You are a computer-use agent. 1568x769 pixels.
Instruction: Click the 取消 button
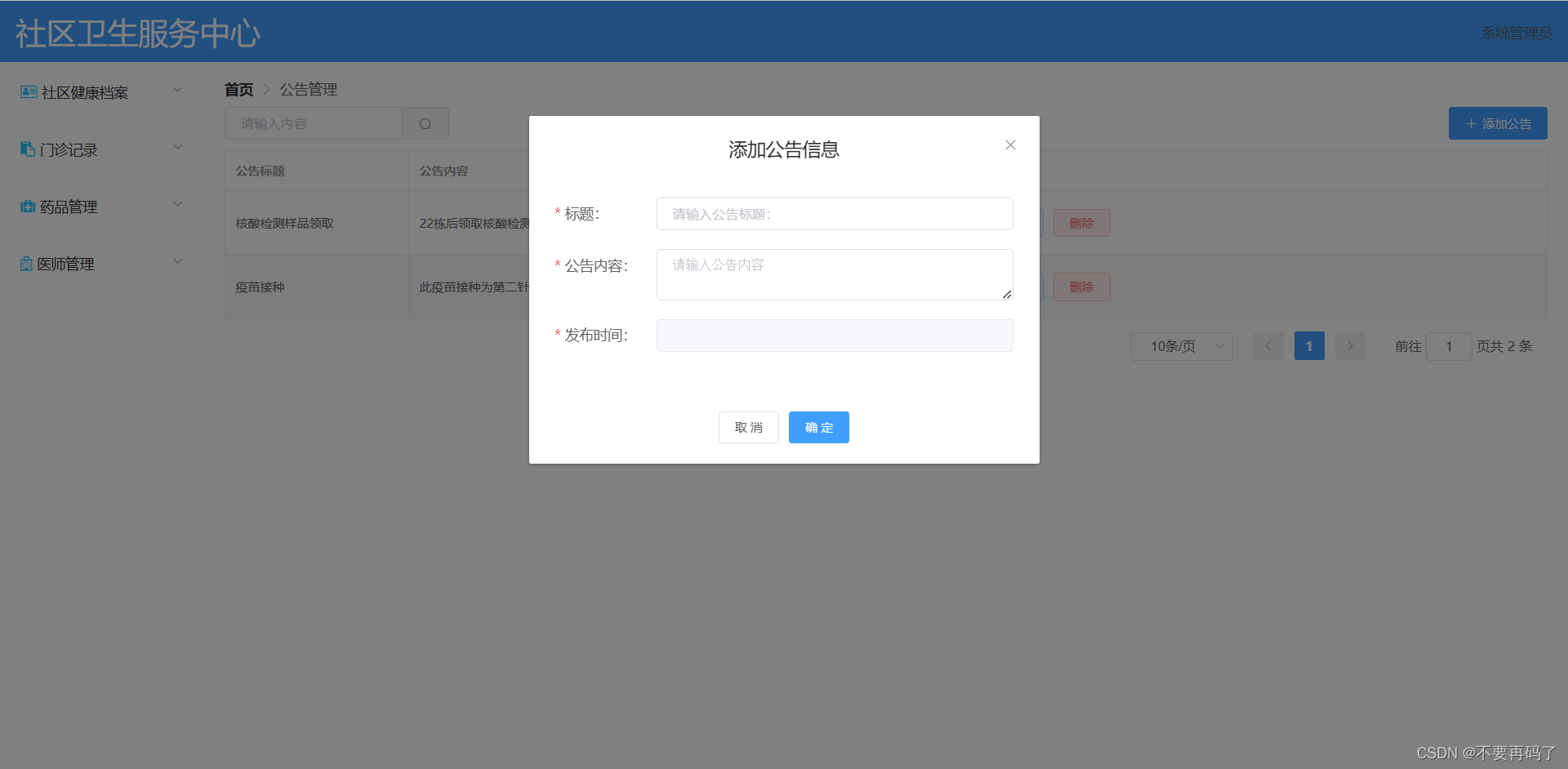[x=749, y=428]
